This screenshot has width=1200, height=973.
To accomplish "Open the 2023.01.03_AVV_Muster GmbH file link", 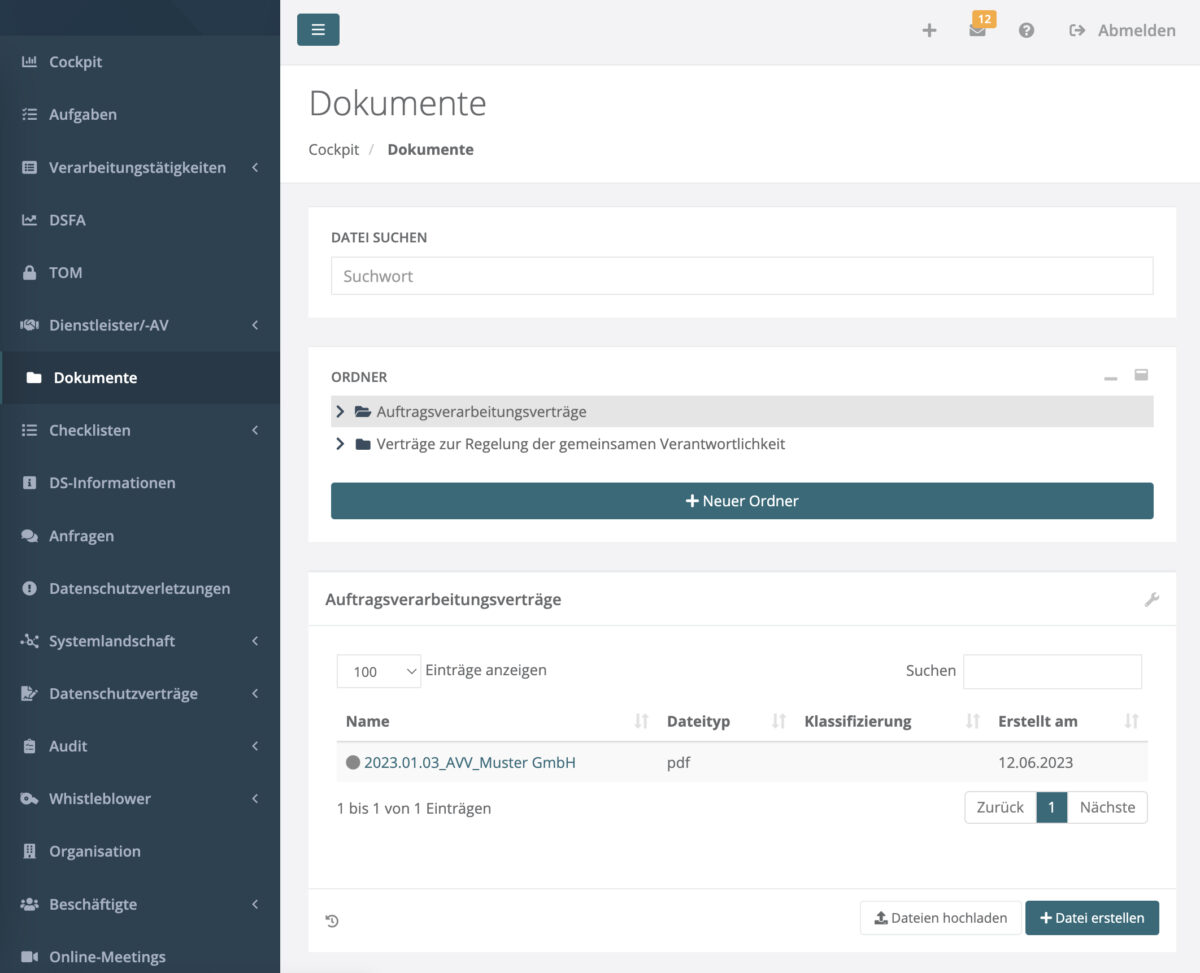I will [x=469, y=762].
